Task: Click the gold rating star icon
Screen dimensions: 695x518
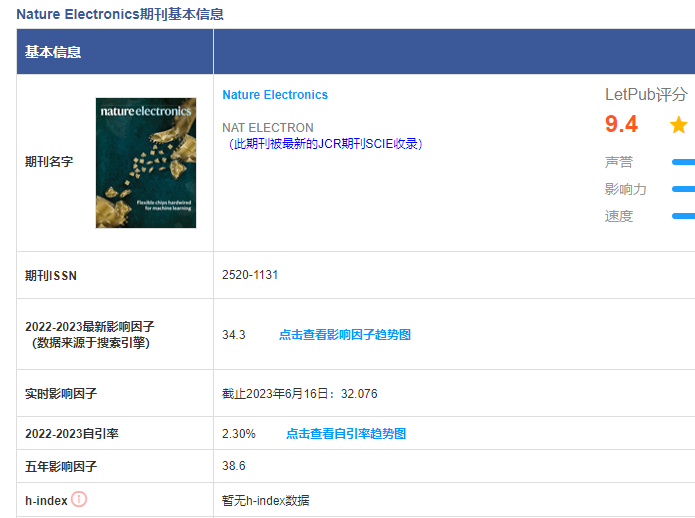Action: (679, 125)
